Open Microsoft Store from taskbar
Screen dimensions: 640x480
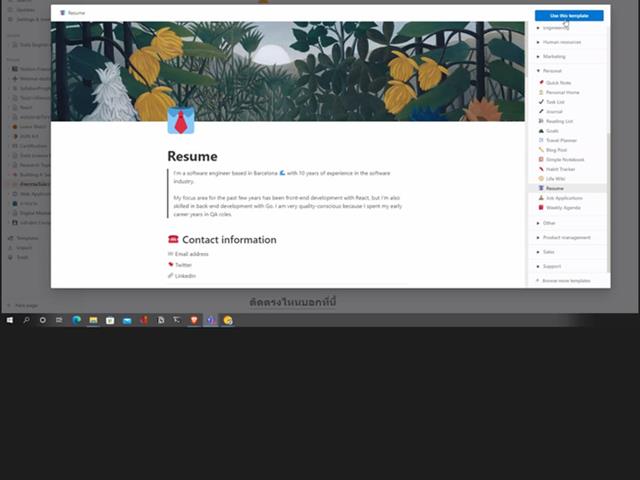coord(110,320)
